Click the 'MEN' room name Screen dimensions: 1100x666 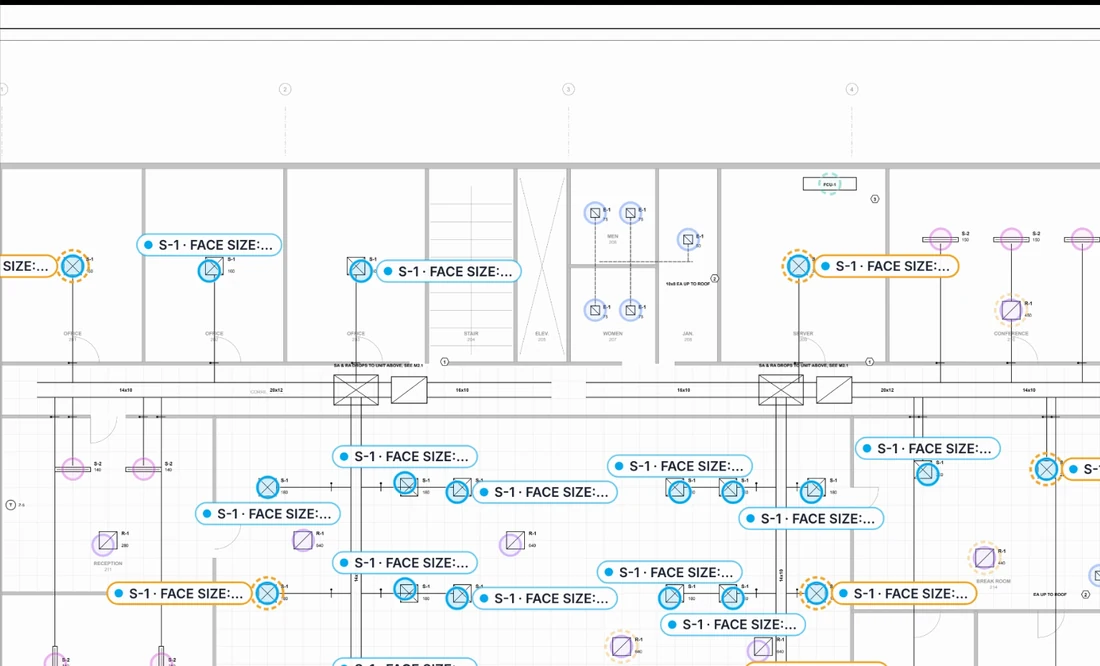612,237
